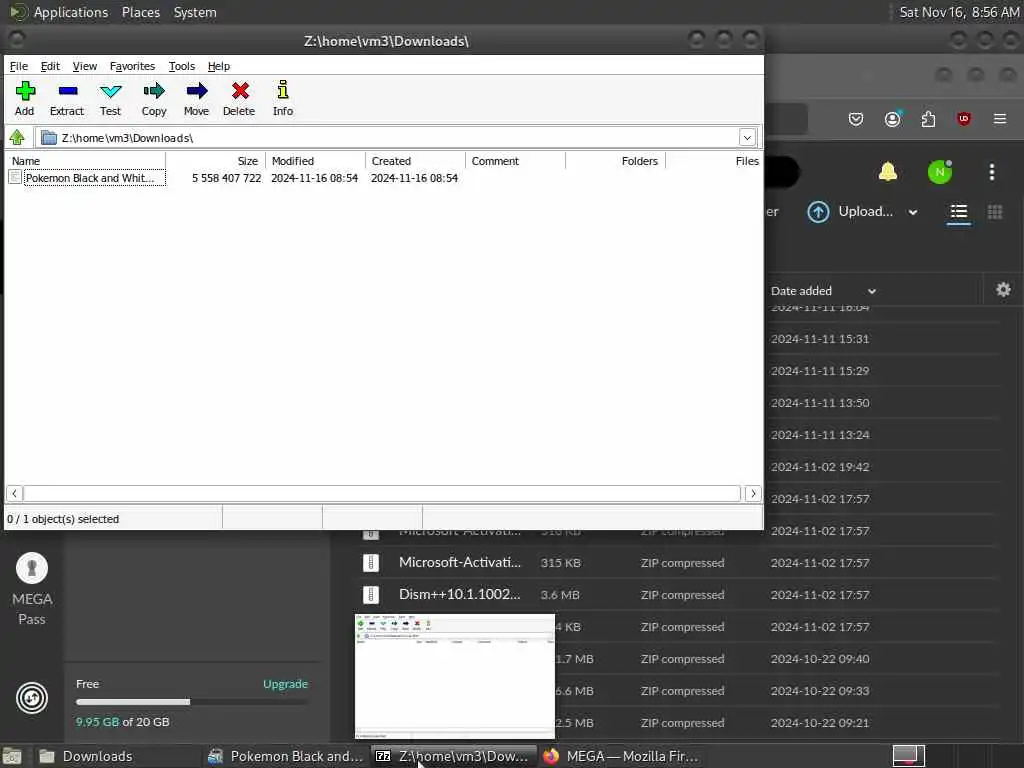1024x768 pixels.
Task: Open the MEGA Upload dropdown arrow
Action: coord(913,212)
